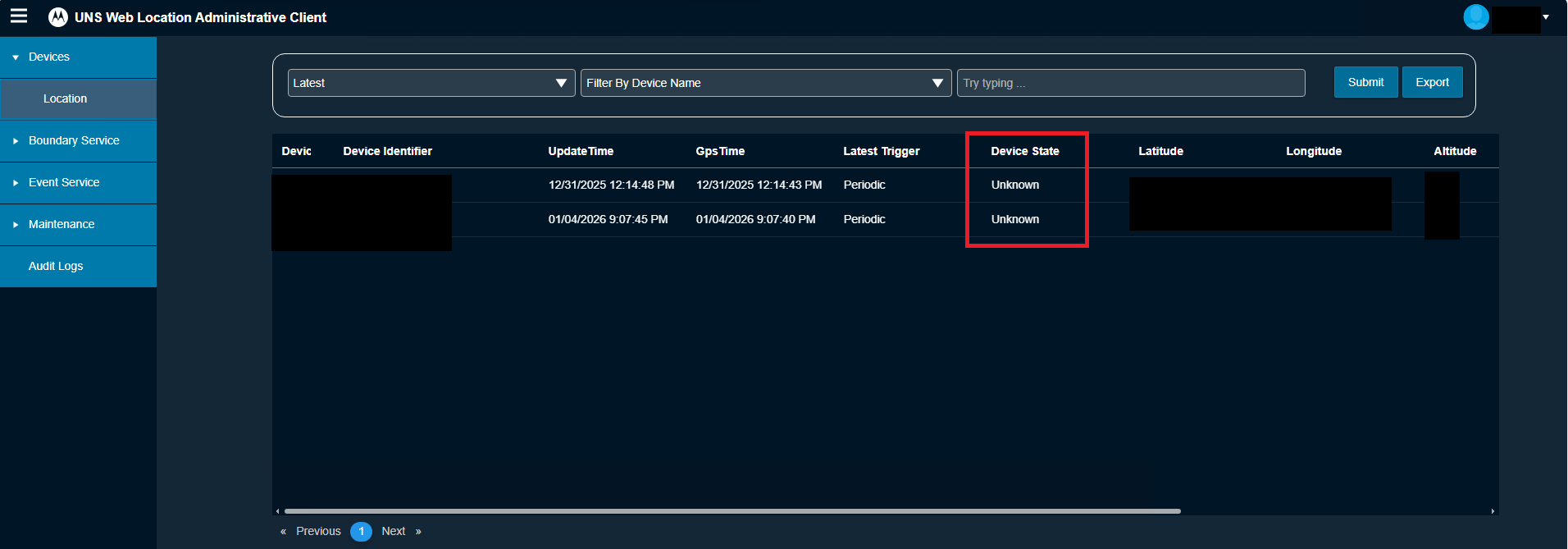Click the GpsTime column header
Image resolution: width=1568 pixels, height=549 pixels.
pos(720,151)
